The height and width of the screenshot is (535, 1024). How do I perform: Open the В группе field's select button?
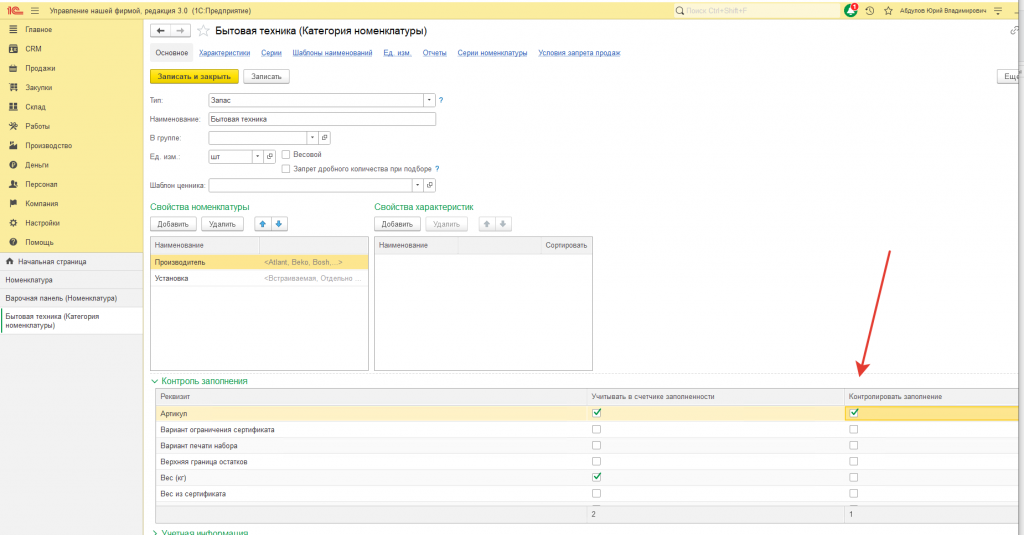pyautogui.click(x=325, y=138)
